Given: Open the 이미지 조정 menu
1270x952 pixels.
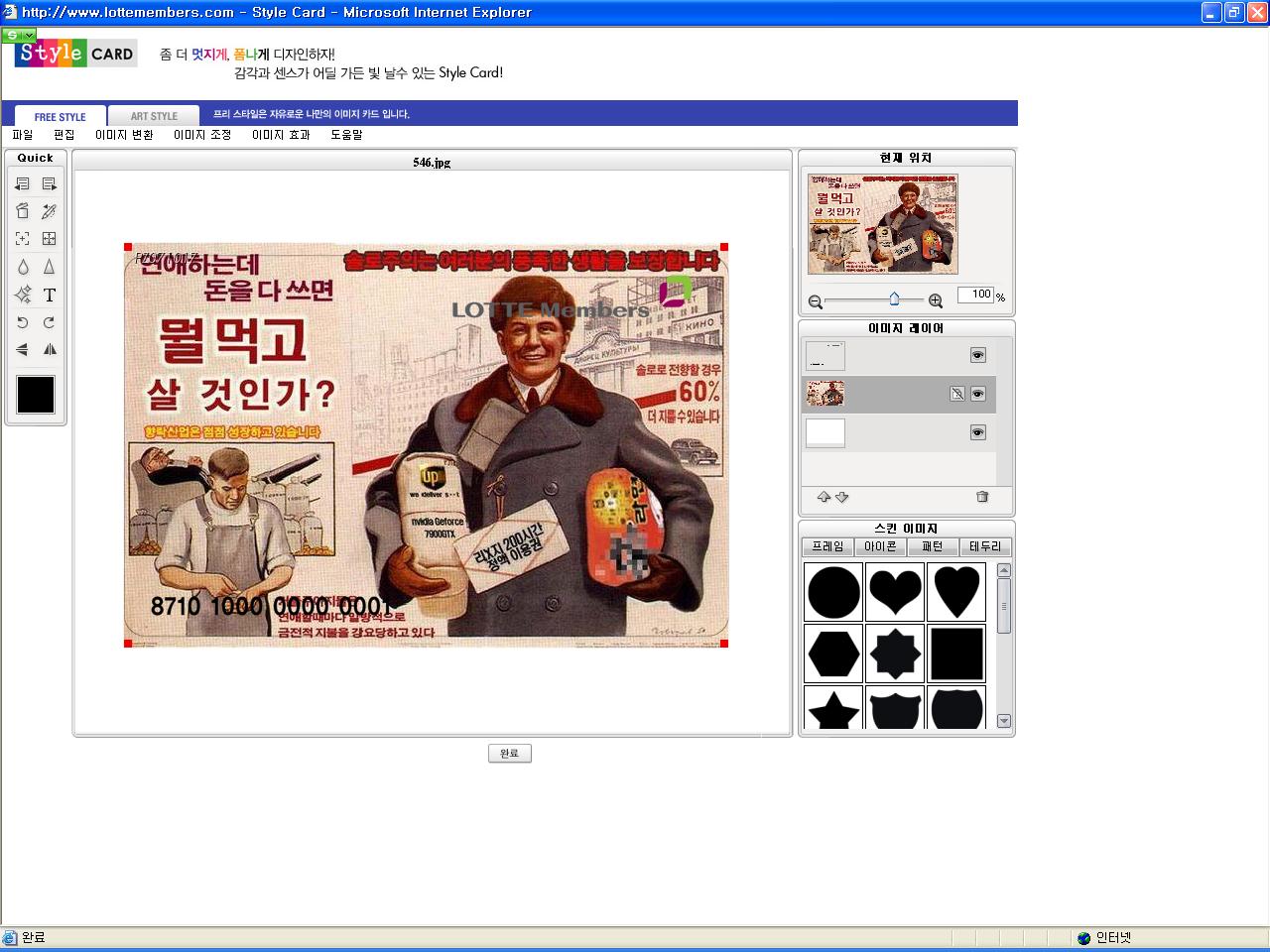Looking at the screenshot, I should coord(202,135).
